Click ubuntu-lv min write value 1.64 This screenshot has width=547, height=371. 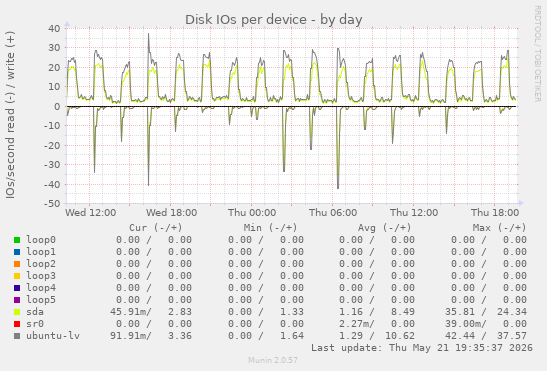292,336
